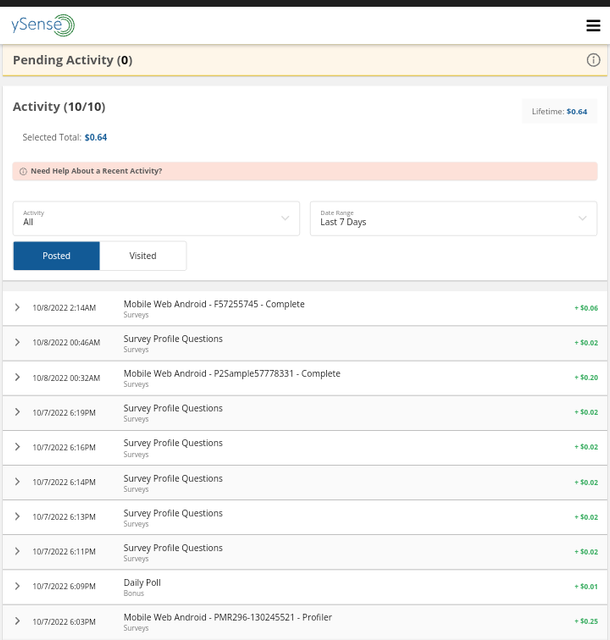610x640 pixels.
Task: Switch to the Posted tab
Action: pyautogui.click(x=57, y=256)
